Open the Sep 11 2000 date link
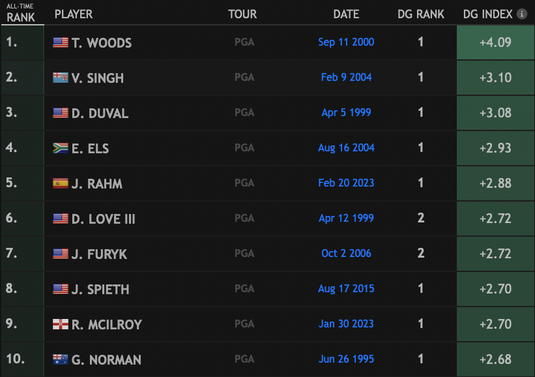Viewport: 535px width, 377px height. coord(346,42)
